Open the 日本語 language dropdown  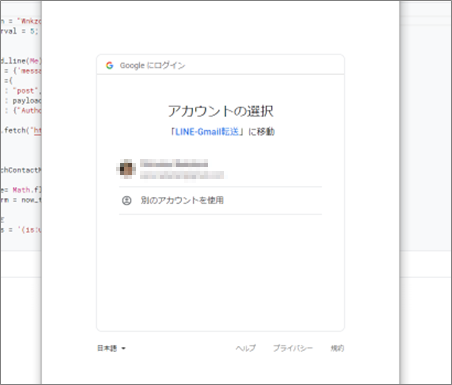point(111,348)
